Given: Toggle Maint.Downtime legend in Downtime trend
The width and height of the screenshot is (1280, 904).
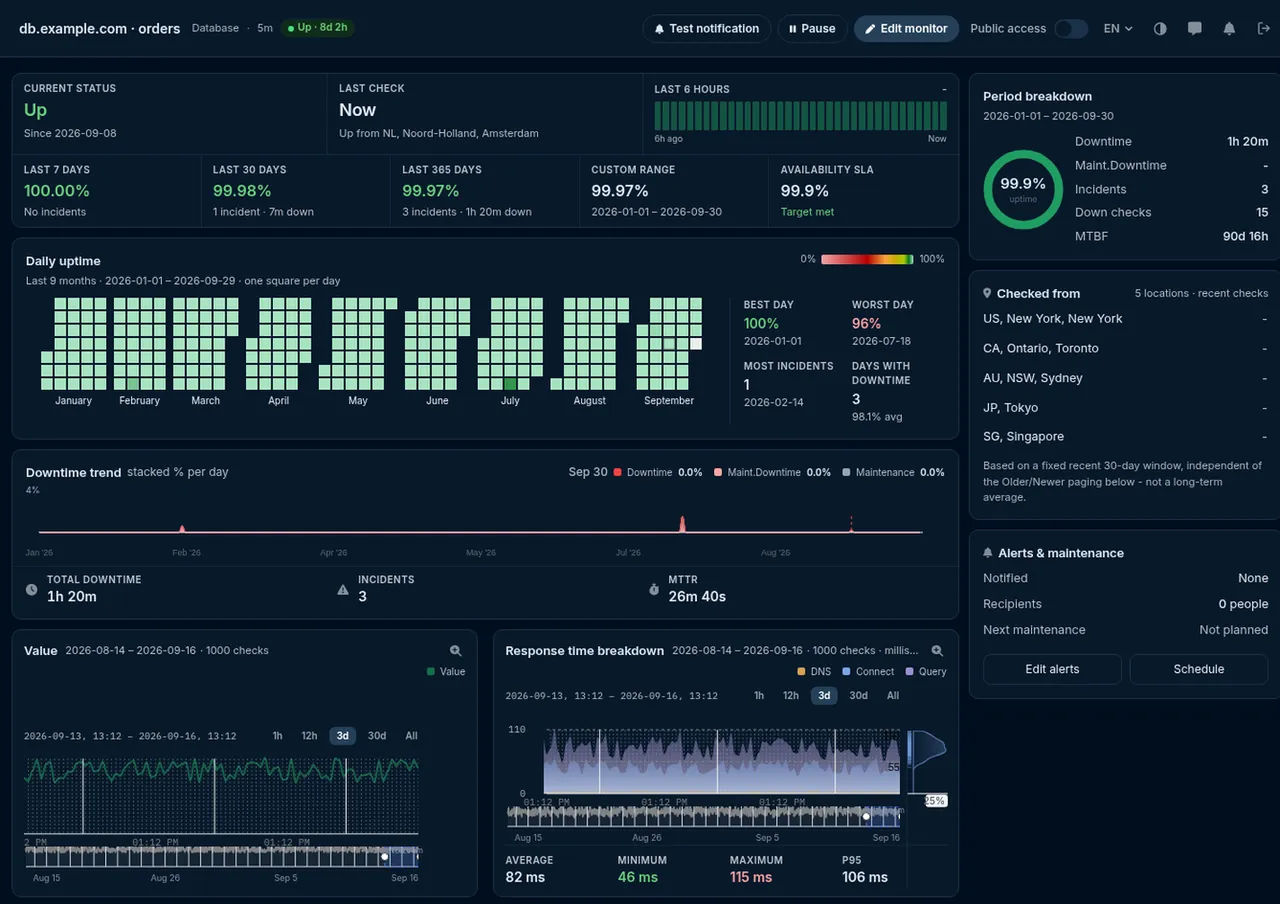Looking at the screenshot, I should tap(757, 472).
